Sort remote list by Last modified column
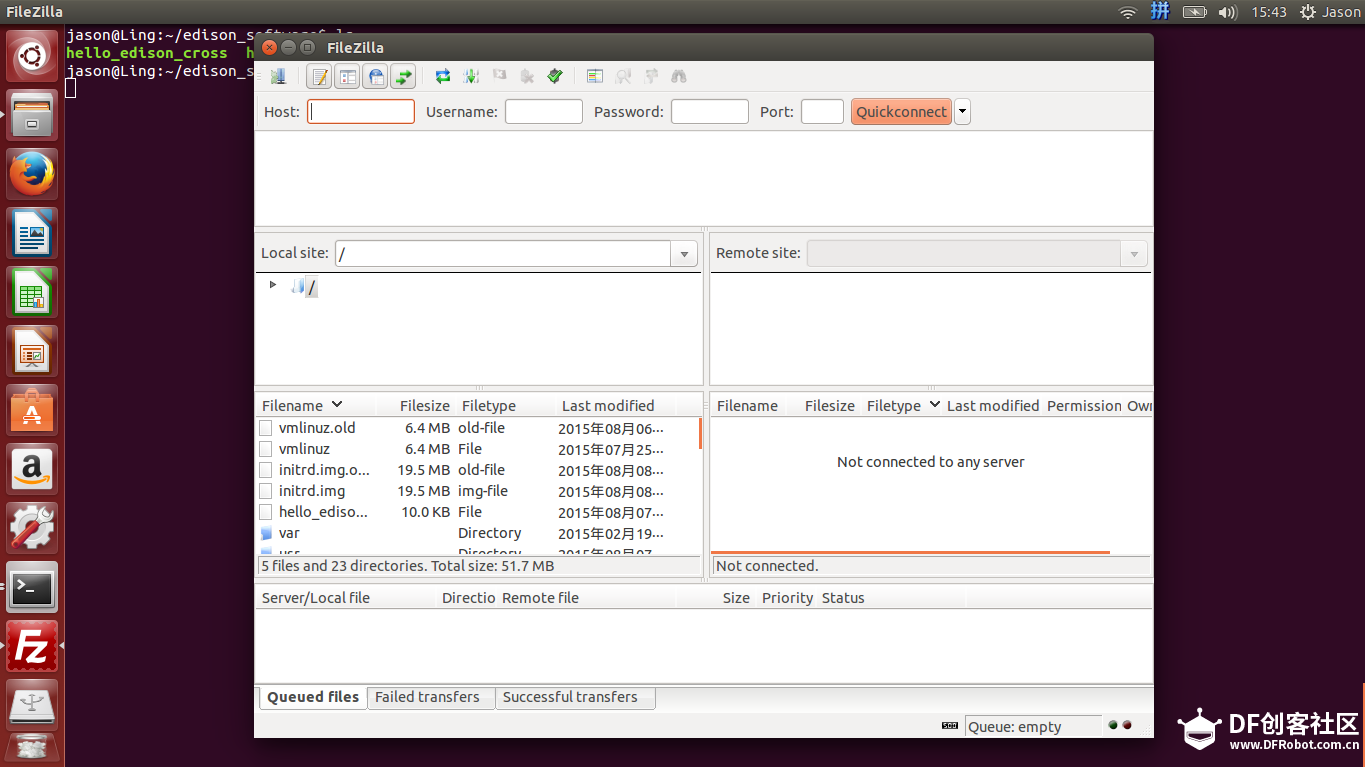 [x=993, y=406]
